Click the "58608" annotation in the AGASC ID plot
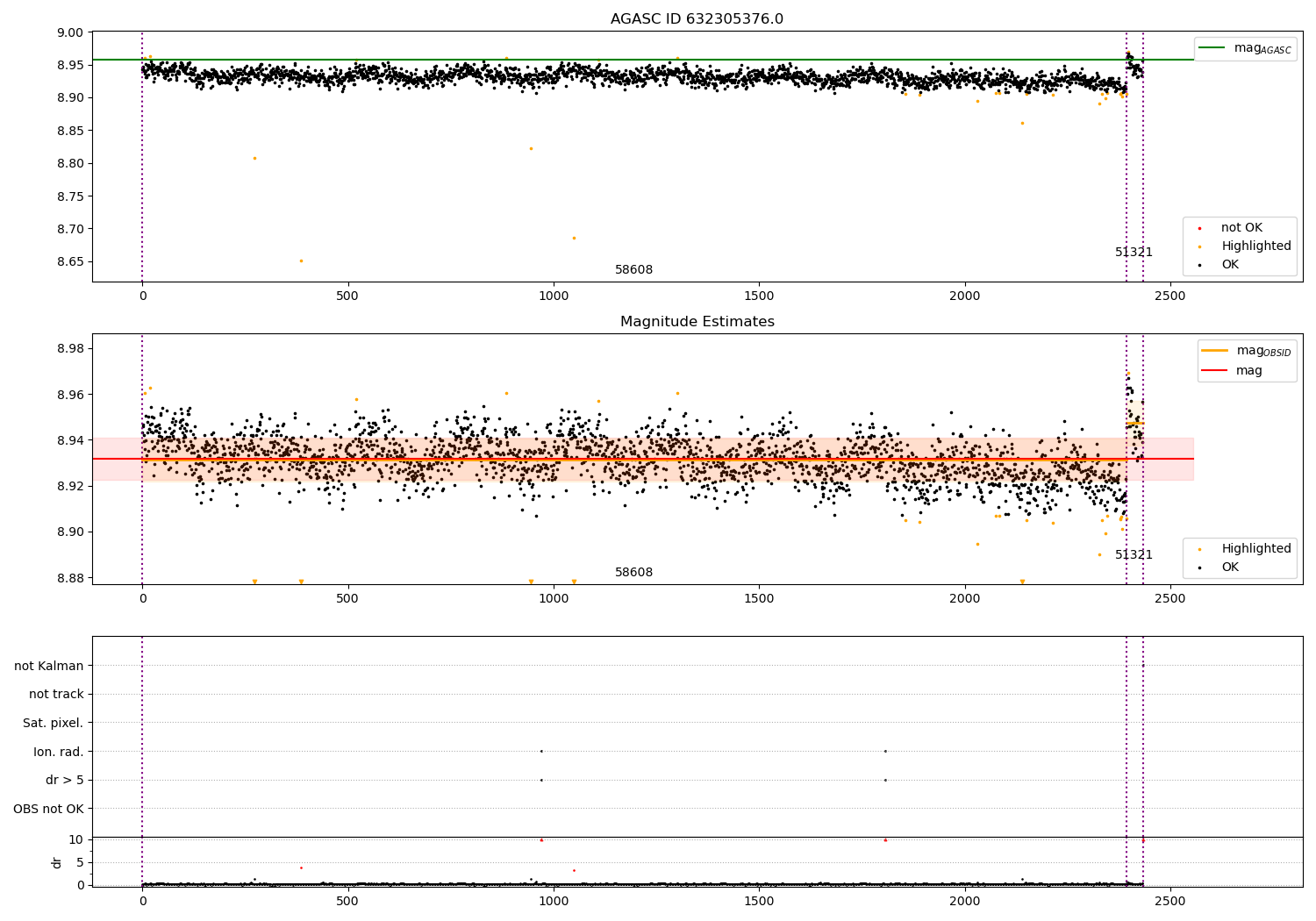Viewport: 1316px width, 921px height. click(x=633, y=270)
